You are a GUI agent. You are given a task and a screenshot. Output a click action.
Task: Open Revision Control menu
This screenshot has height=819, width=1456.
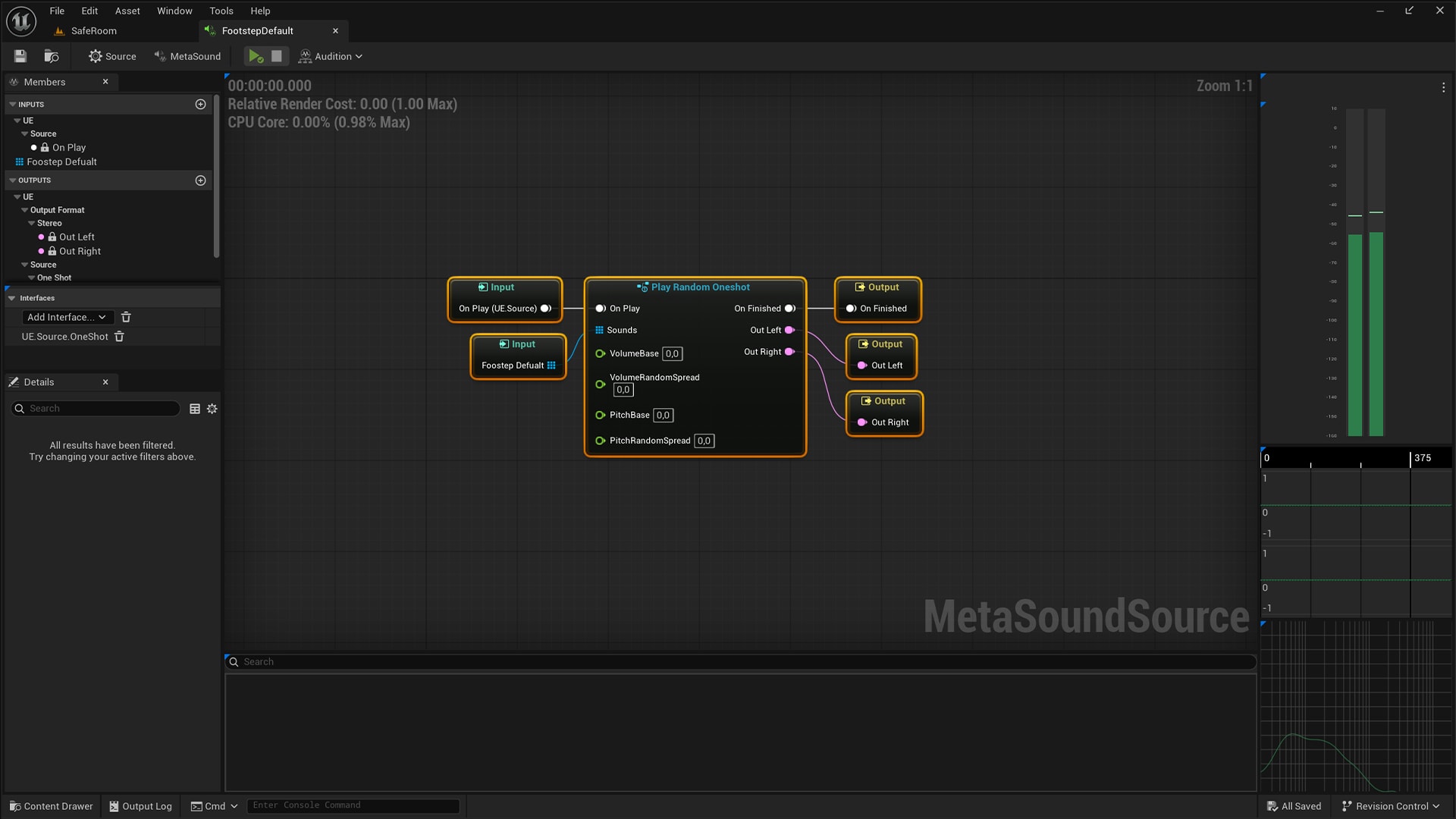pos(1390,806)
